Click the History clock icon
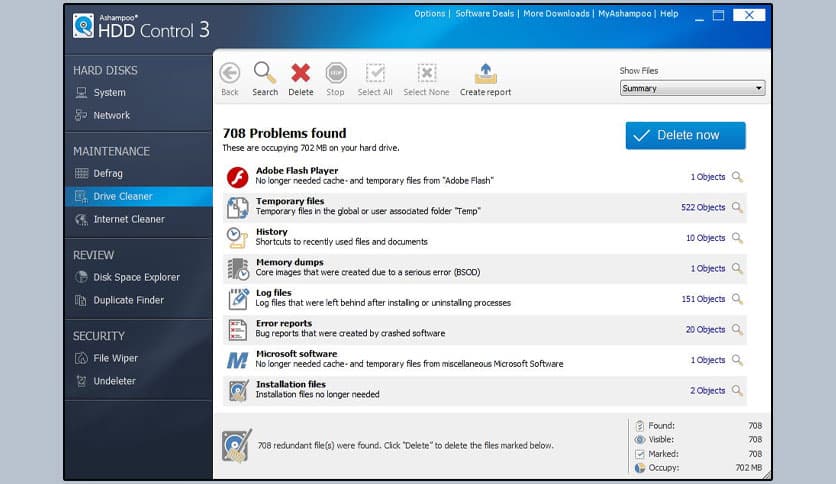 [x=237, y=238]
